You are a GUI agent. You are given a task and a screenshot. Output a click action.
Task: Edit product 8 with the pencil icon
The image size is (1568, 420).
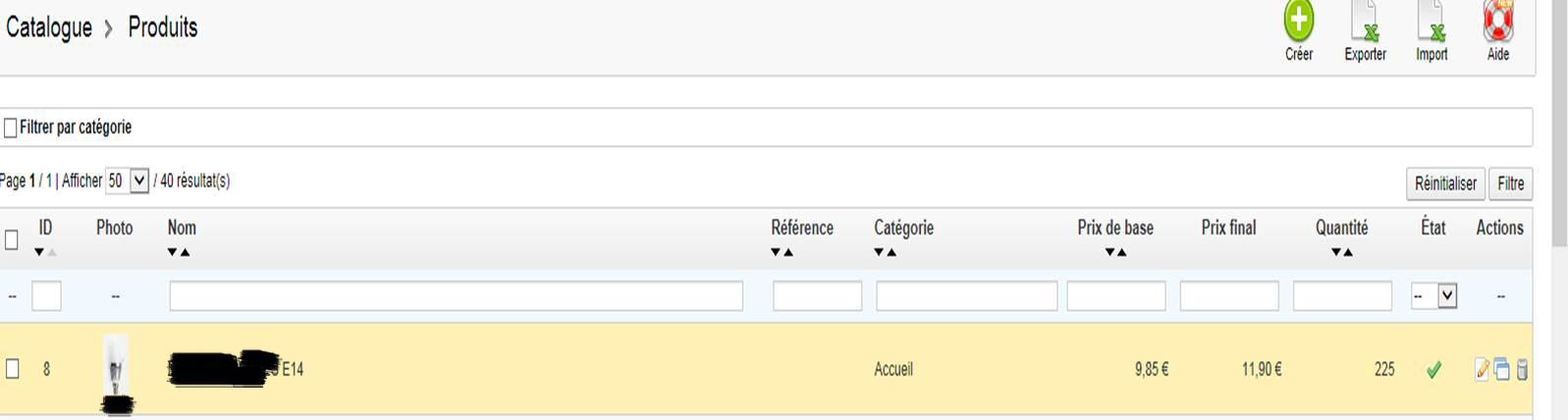click(x=1482, y=370)
